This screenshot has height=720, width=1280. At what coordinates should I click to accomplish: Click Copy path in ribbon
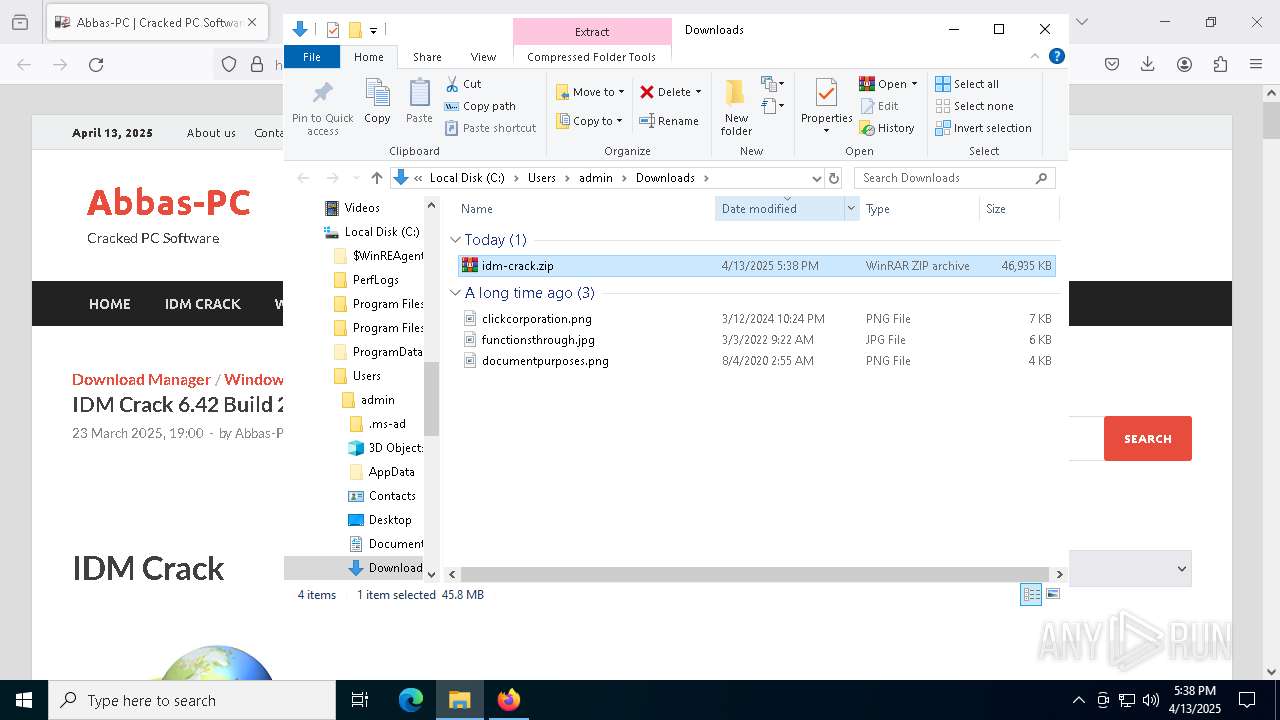pyautogui.click(x=480, y=106)
